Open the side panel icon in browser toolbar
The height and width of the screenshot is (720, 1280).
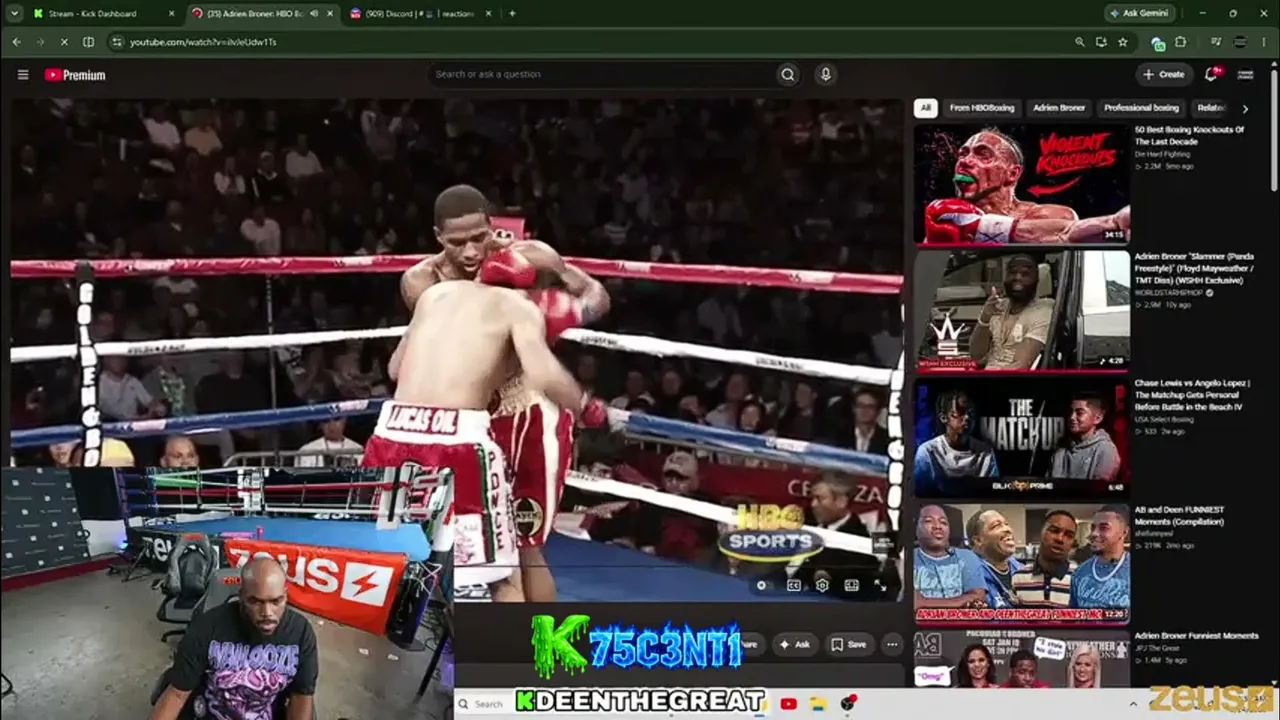[x=88, y=42]
